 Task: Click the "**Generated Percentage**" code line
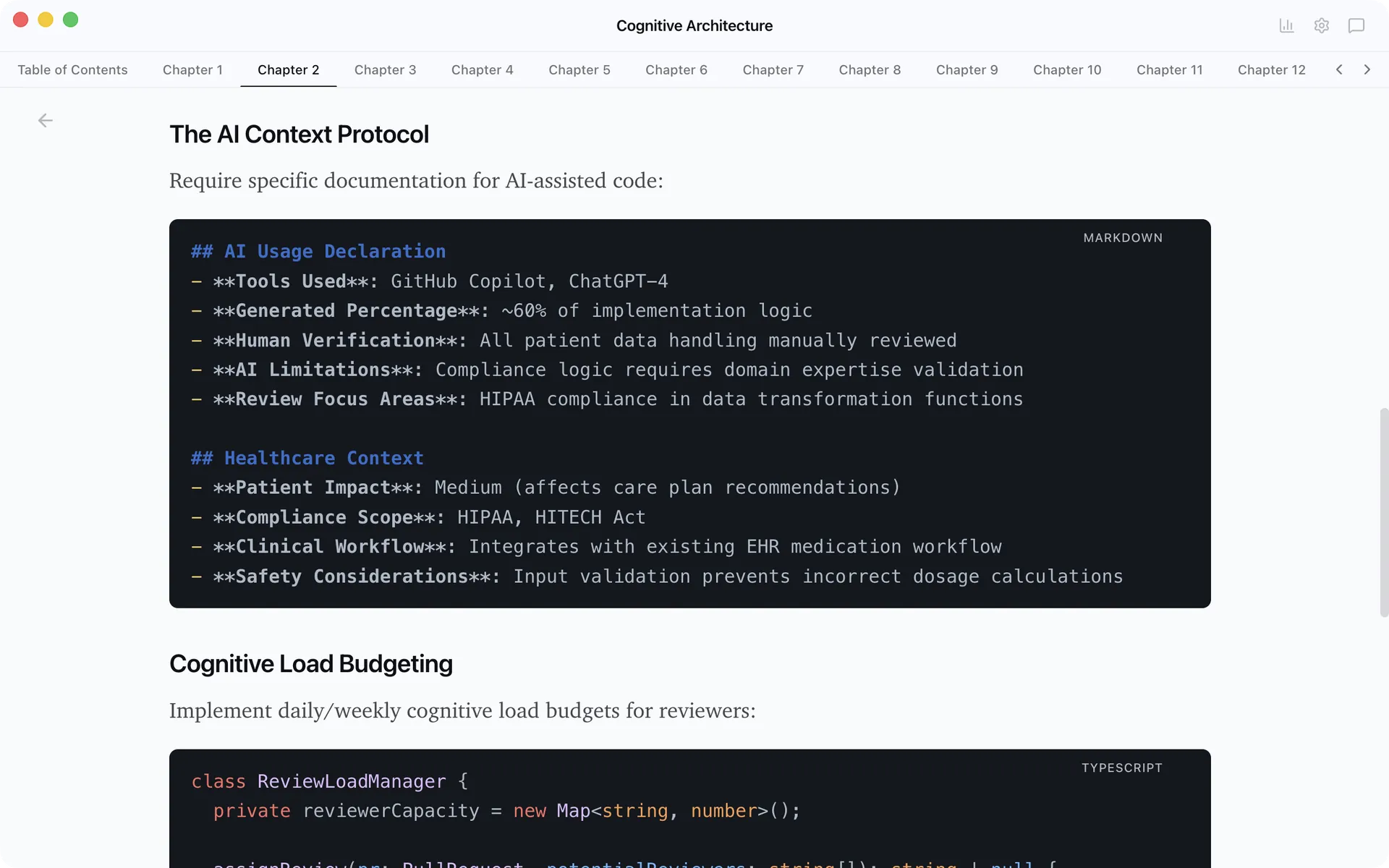pyautogui.click(x=502, y=311)
